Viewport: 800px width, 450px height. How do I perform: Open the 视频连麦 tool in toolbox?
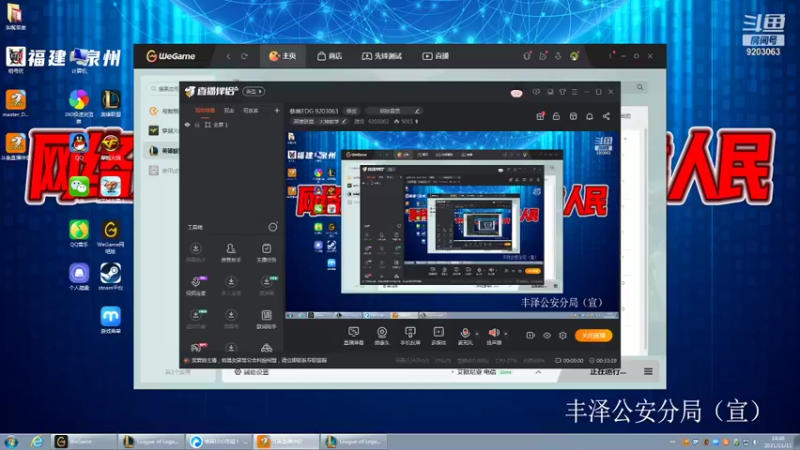196,286
